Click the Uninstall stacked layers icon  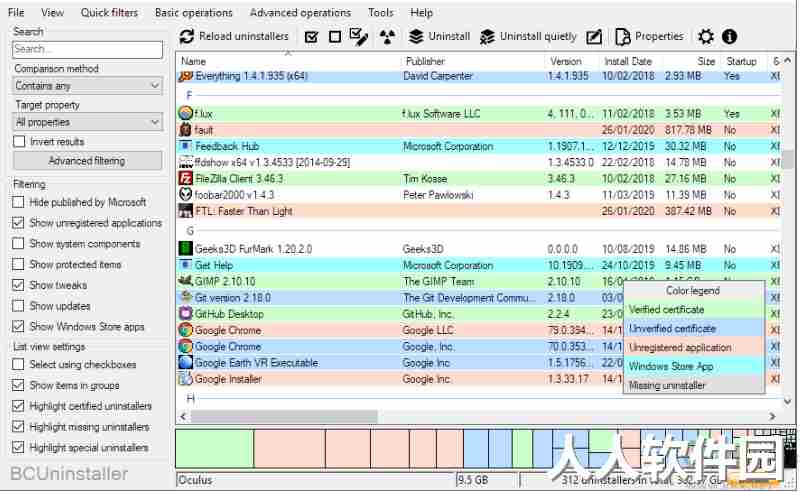(x=416, y=36)
